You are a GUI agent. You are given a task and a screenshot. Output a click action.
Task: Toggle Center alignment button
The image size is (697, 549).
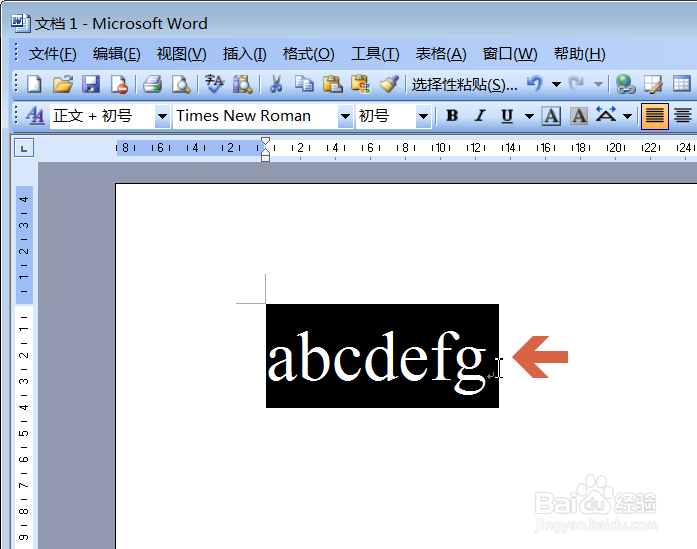pos(683,116)
